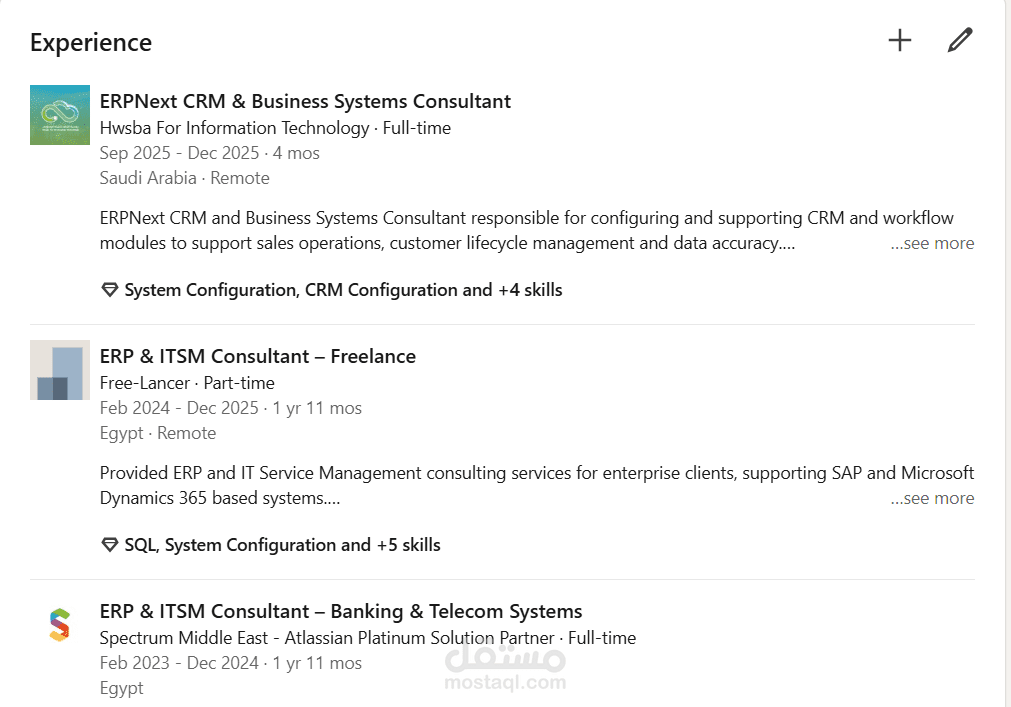Open the Banking & Telecom Systems job title
This screenshot has height=707, width=1011.
[x=341, y=611]
